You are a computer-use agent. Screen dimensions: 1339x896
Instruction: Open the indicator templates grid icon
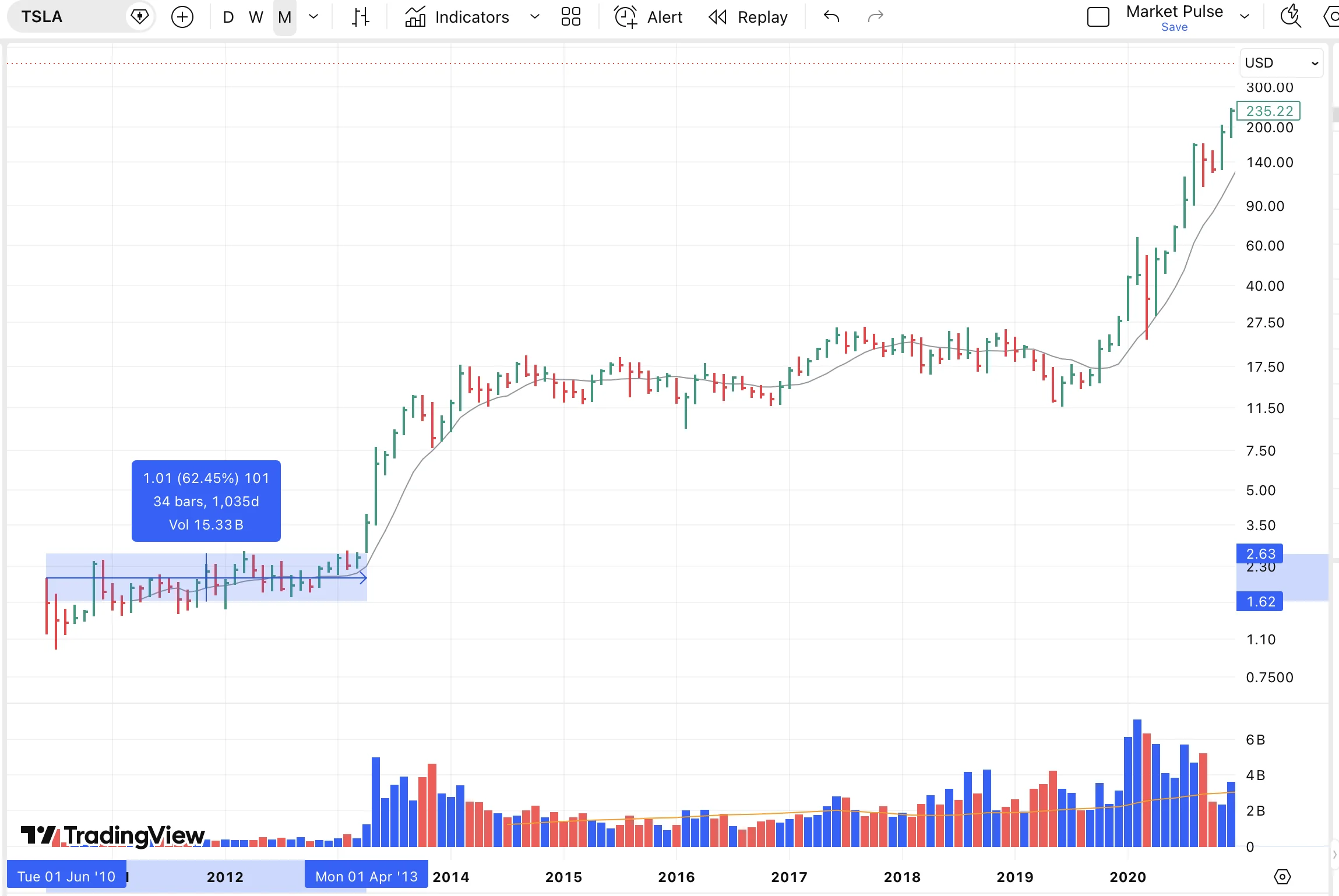click(x=571, y=17)
